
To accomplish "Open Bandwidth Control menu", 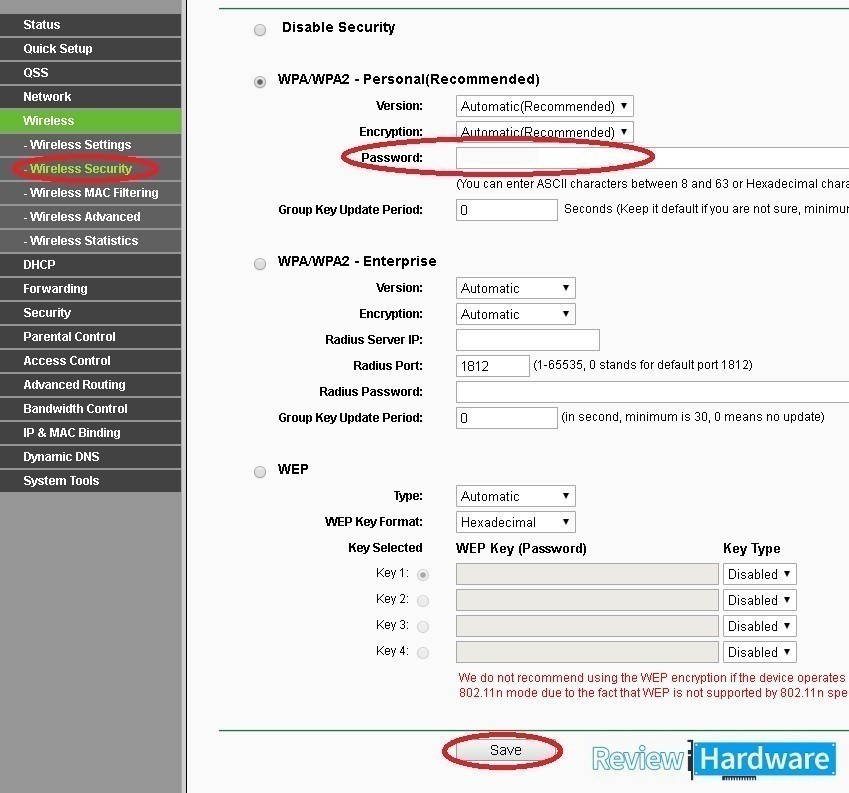I will click(x=90, y=409).
